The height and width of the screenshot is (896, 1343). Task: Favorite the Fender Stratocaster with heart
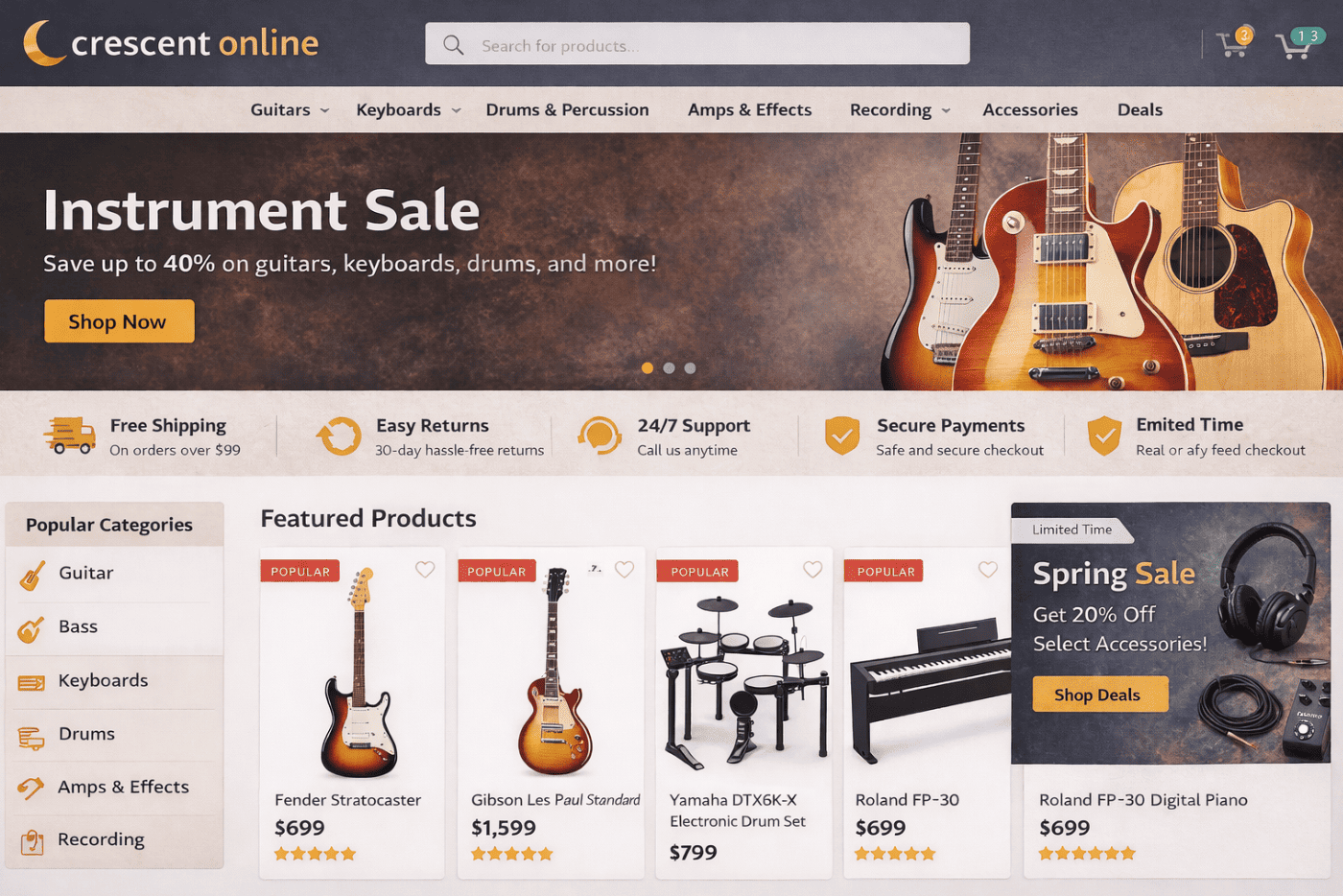(425, 570)
